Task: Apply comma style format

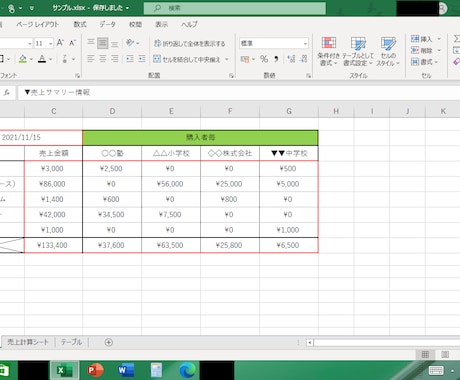Action: coord(276,59)
